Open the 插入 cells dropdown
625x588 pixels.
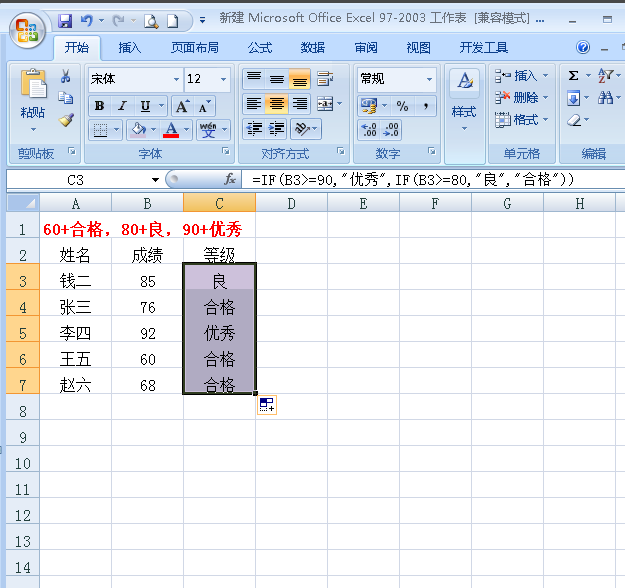pos(545,75)
